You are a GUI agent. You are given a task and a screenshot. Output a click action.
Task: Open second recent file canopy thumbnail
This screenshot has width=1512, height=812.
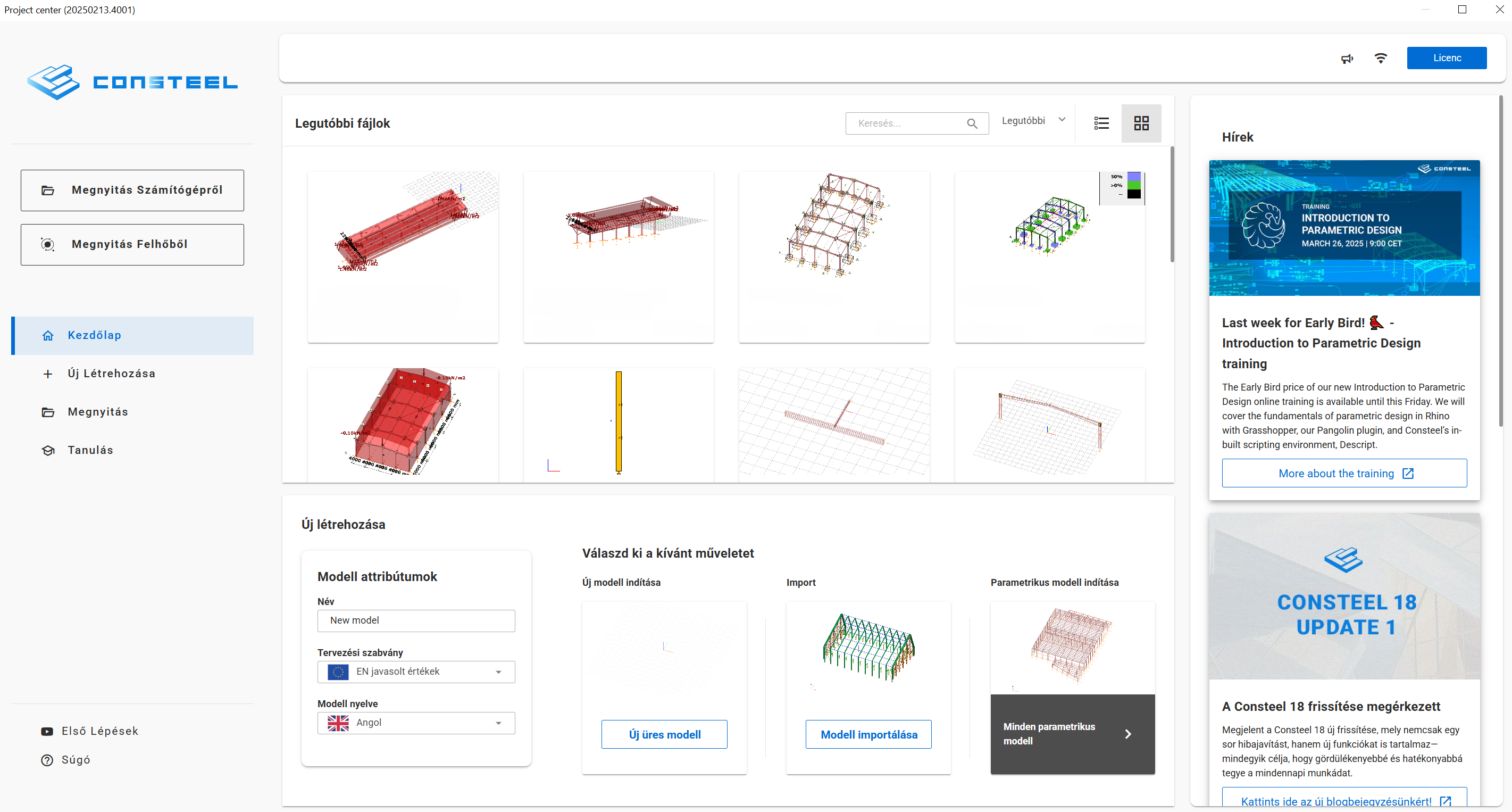(619, 256)
